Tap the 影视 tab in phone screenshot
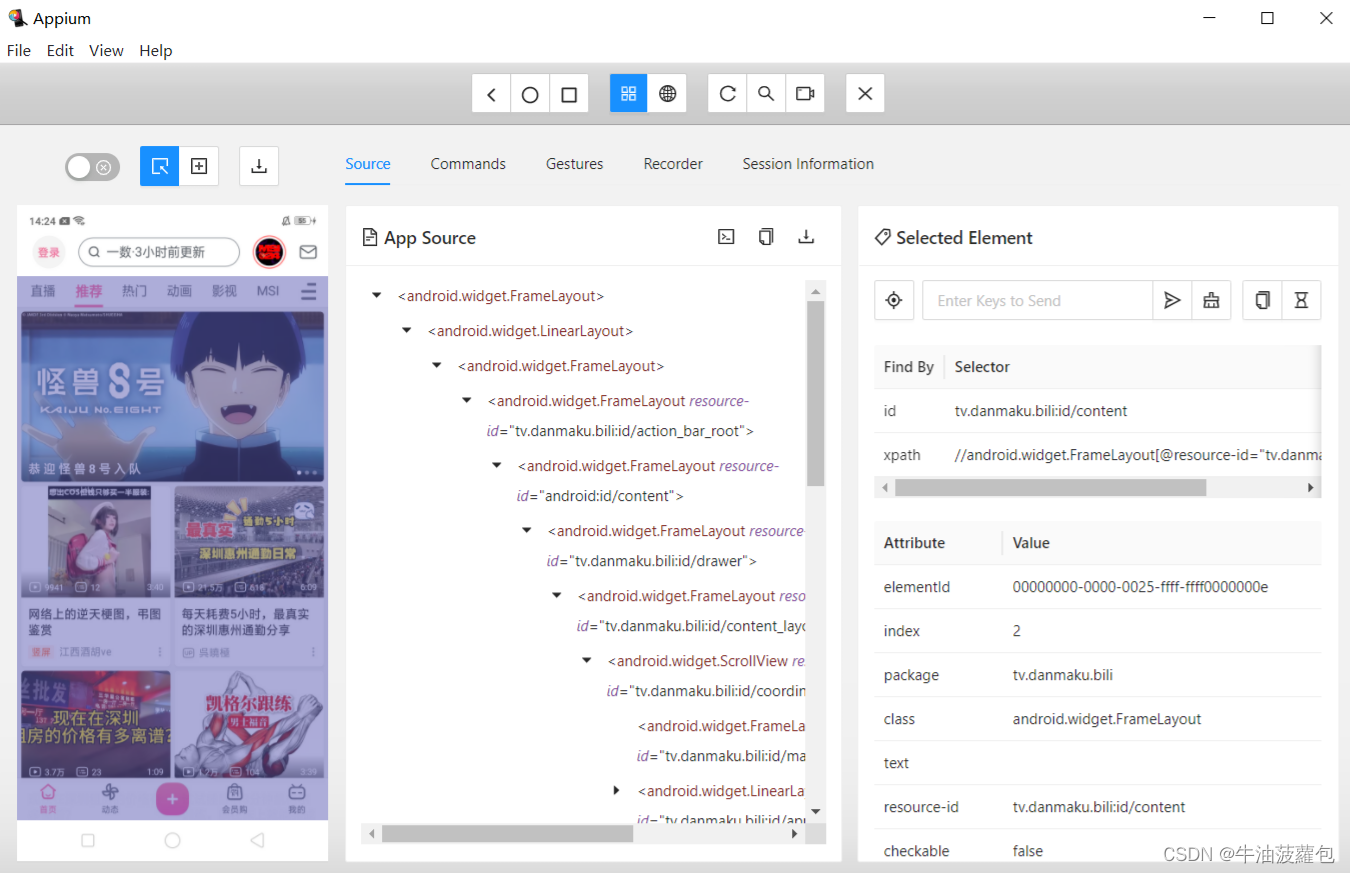This screenshot has height=873, width=1350. click(224, 291)
